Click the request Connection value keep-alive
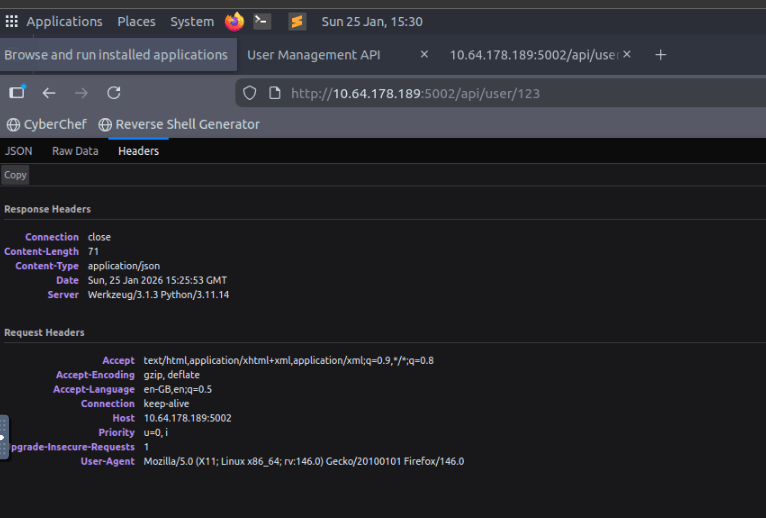Image resolution: width=766 pixels, height=518 pixels. (167, 404)
